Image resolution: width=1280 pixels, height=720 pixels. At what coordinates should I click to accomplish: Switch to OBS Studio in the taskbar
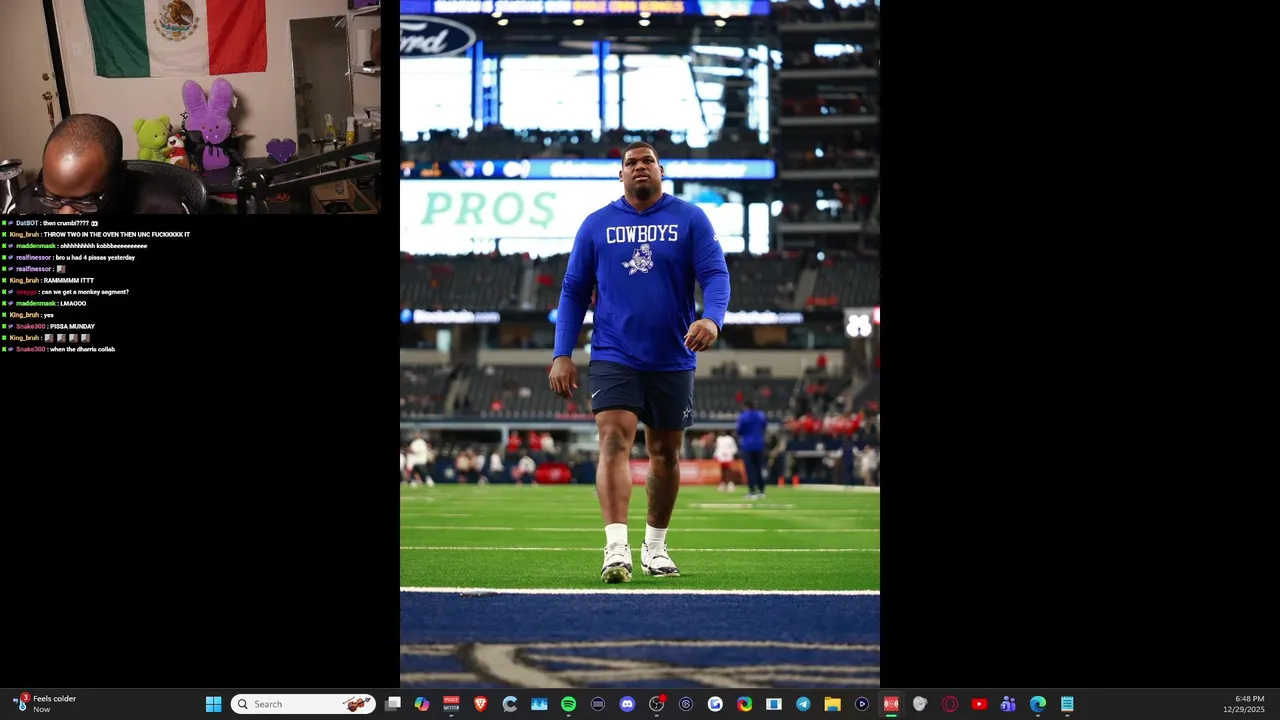656,704
